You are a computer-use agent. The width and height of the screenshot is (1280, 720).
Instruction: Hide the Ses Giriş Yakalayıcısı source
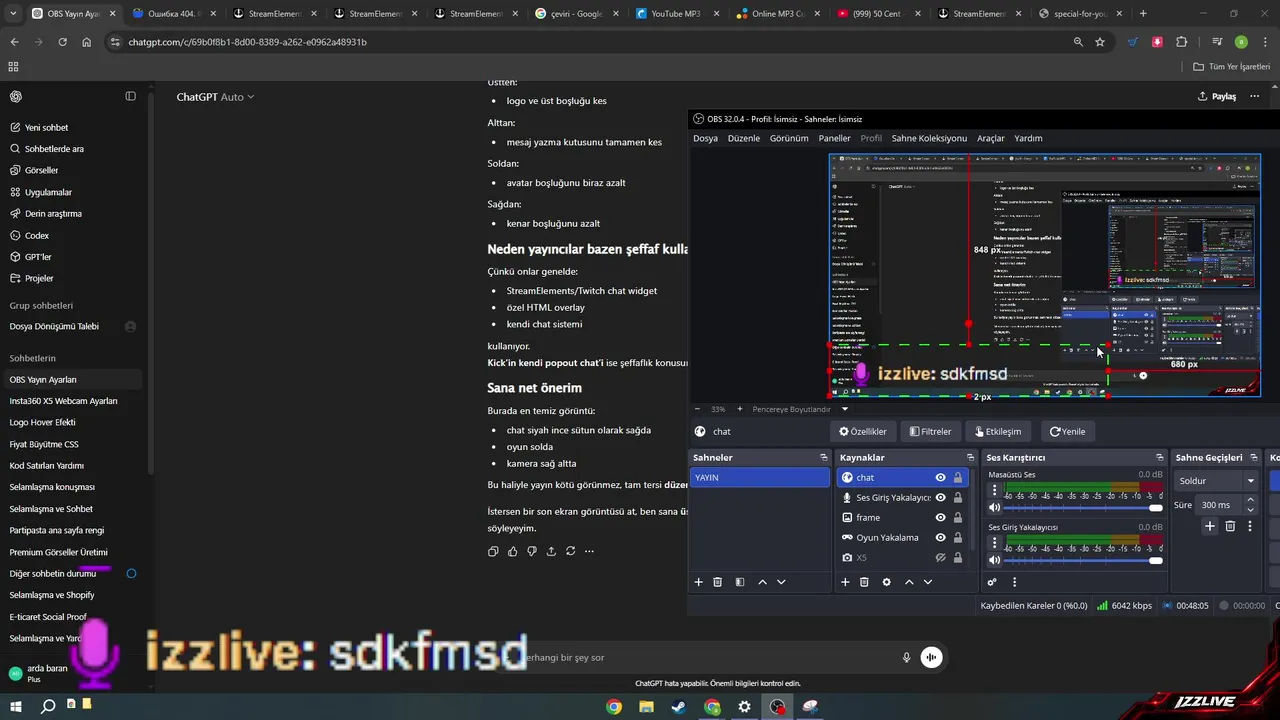pyautogui.click(x=940, y=497)
